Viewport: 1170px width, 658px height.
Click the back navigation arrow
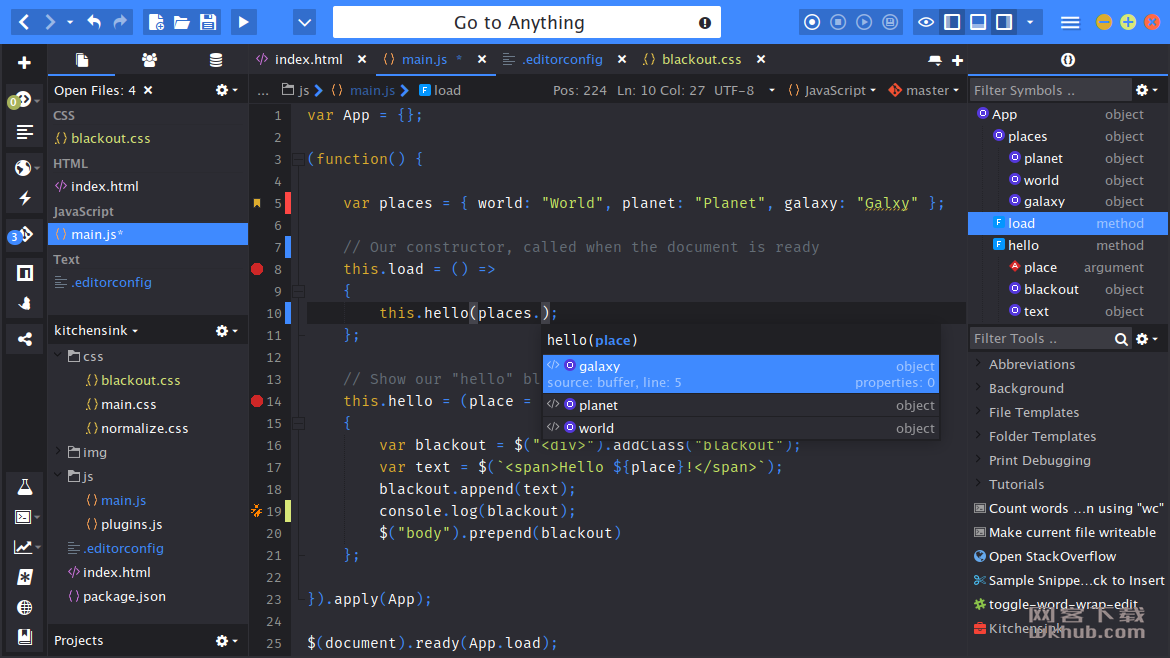[x=24, y=22]
